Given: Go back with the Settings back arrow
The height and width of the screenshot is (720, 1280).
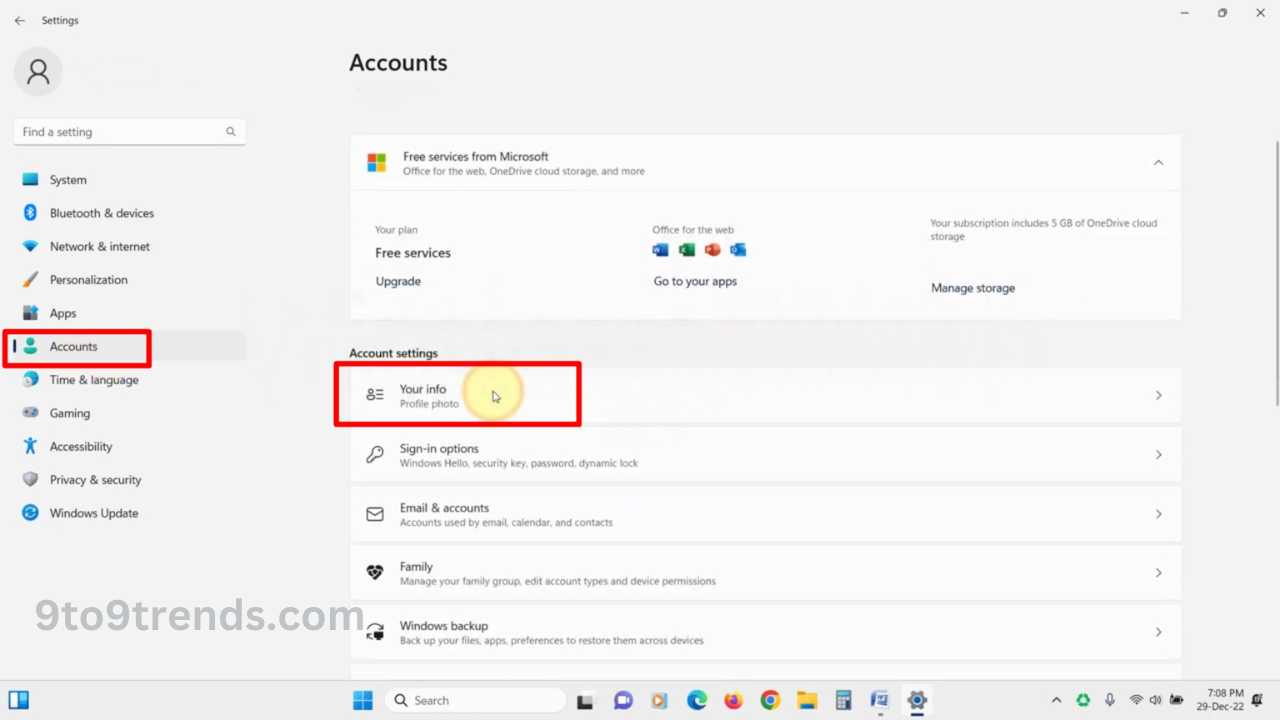Looking at the screenshot, I should pos(19,20).
